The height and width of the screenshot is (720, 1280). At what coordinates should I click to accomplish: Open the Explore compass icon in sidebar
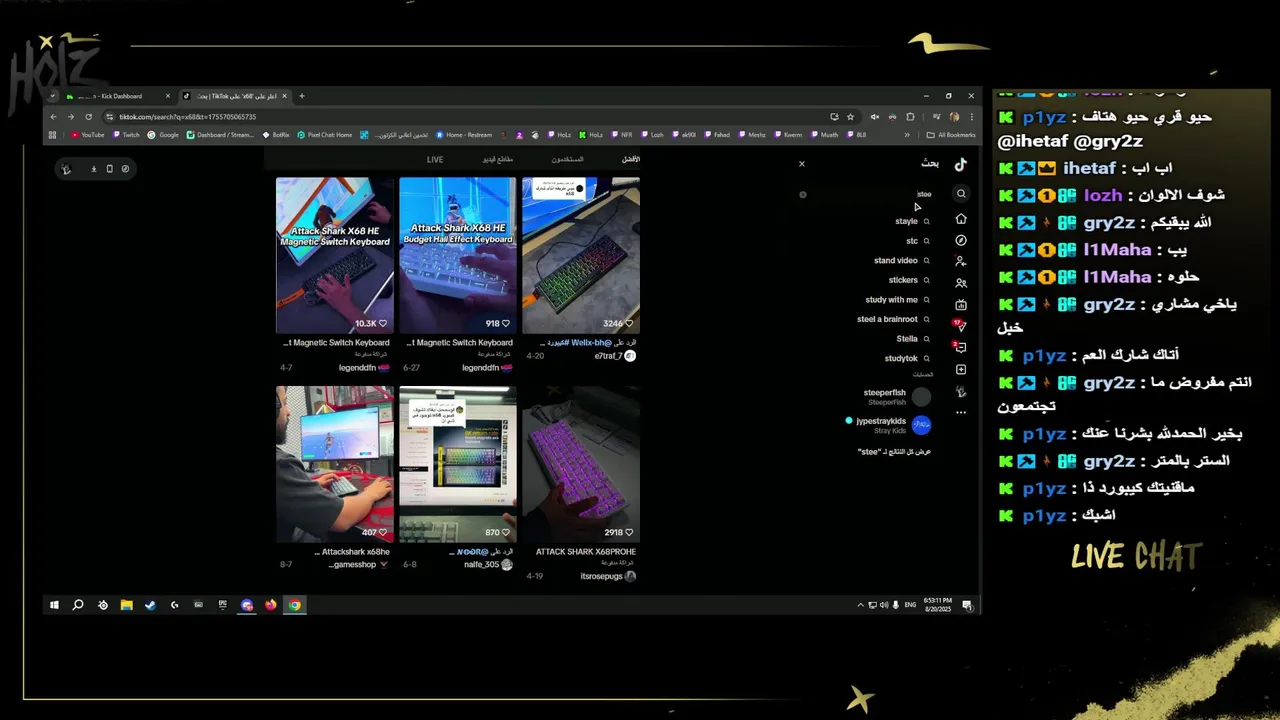961,241
